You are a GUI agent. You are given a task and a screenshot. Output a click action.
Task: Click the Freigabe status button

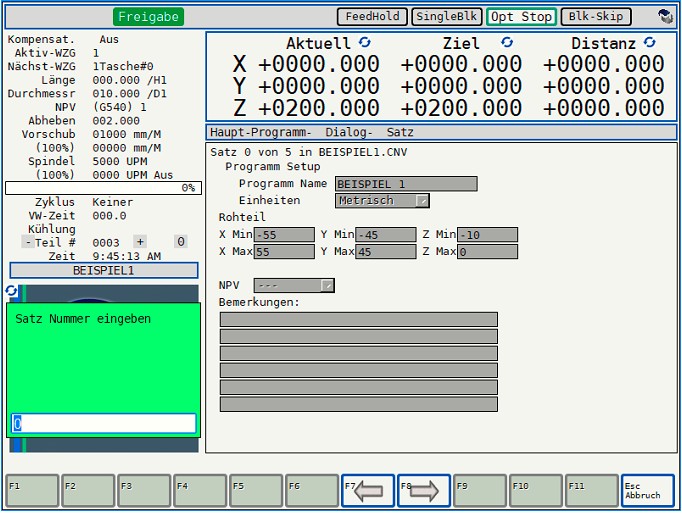[x=148, y=17]
